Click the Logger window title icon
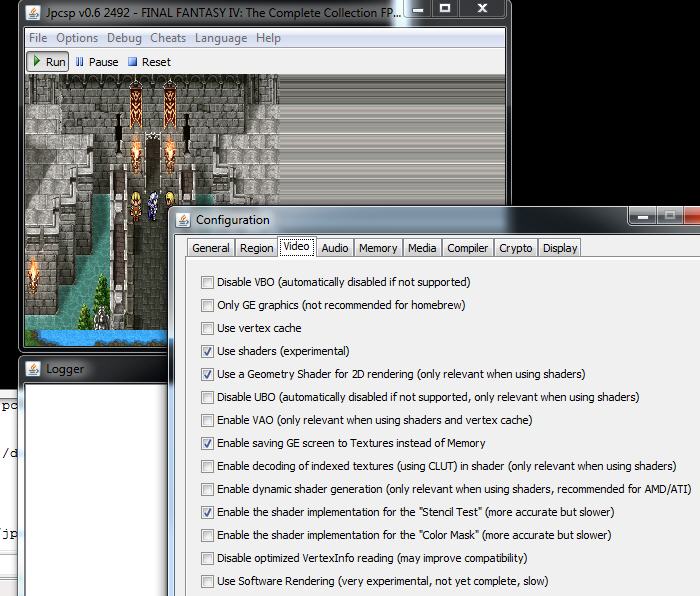The image size is (700, 596). click(33, 369)
